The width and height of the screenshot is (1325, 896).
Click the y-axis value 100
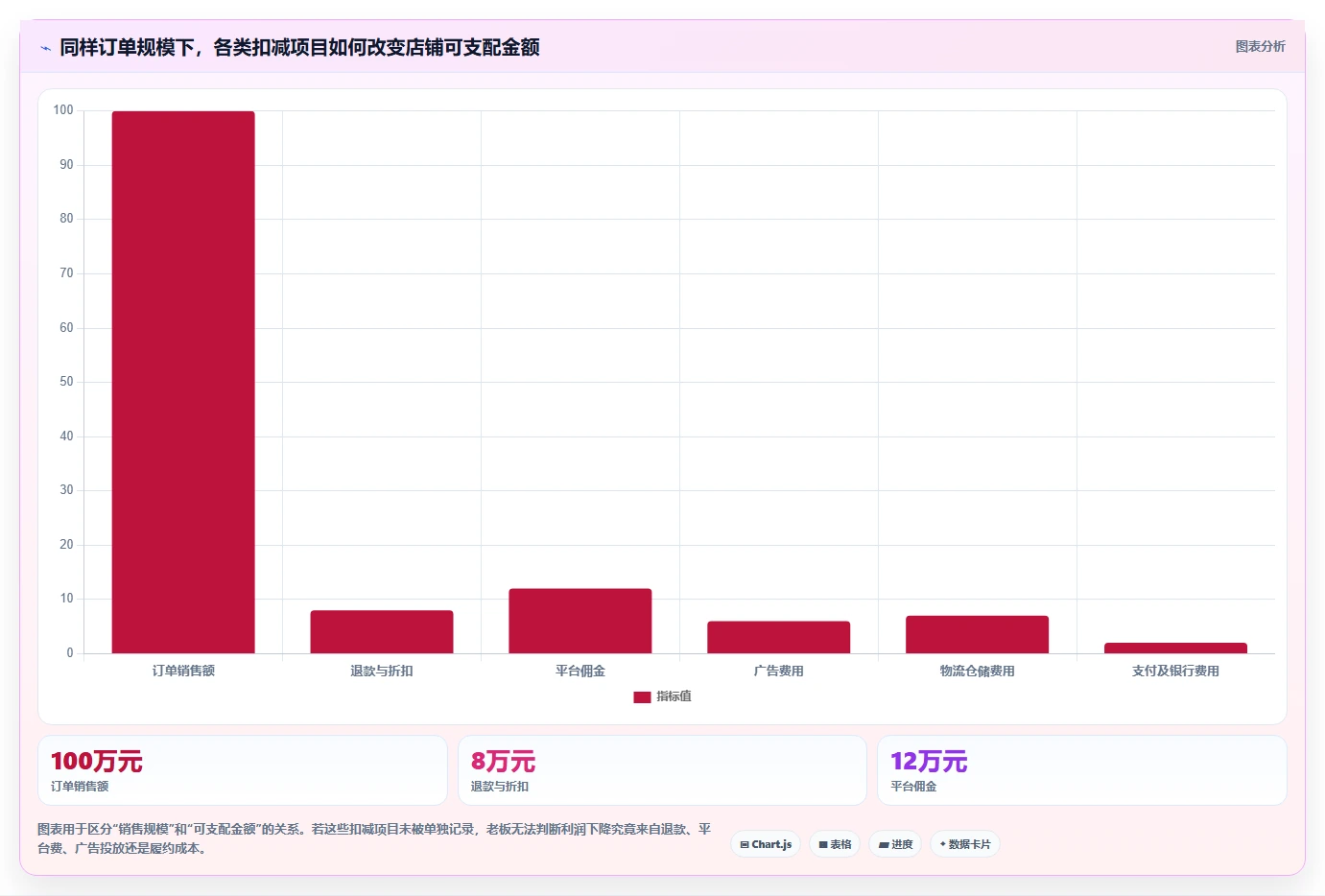point(63,110)
